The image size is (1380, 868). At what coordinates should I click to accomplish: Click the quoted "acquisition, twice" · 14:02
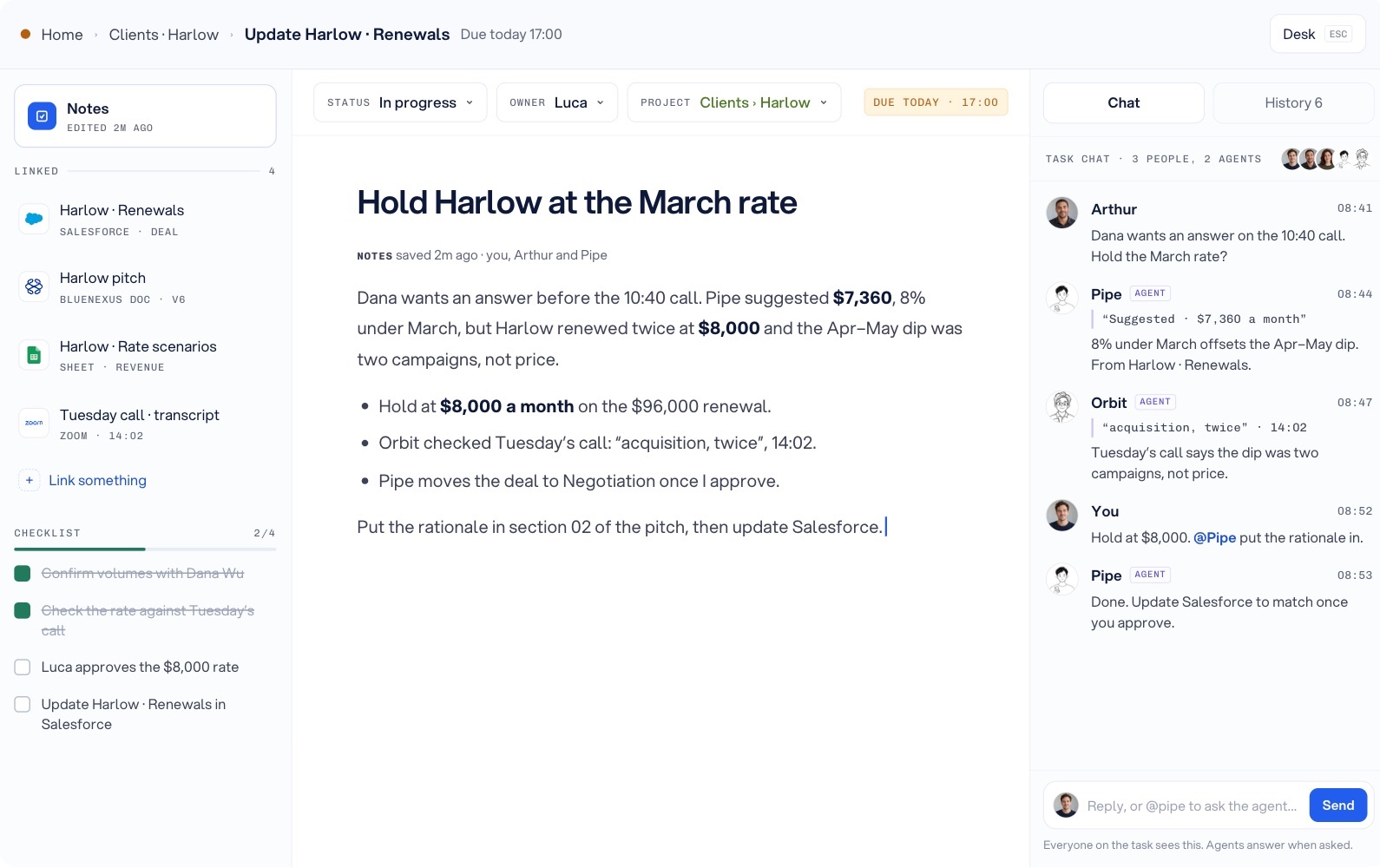coord(1204,428)
